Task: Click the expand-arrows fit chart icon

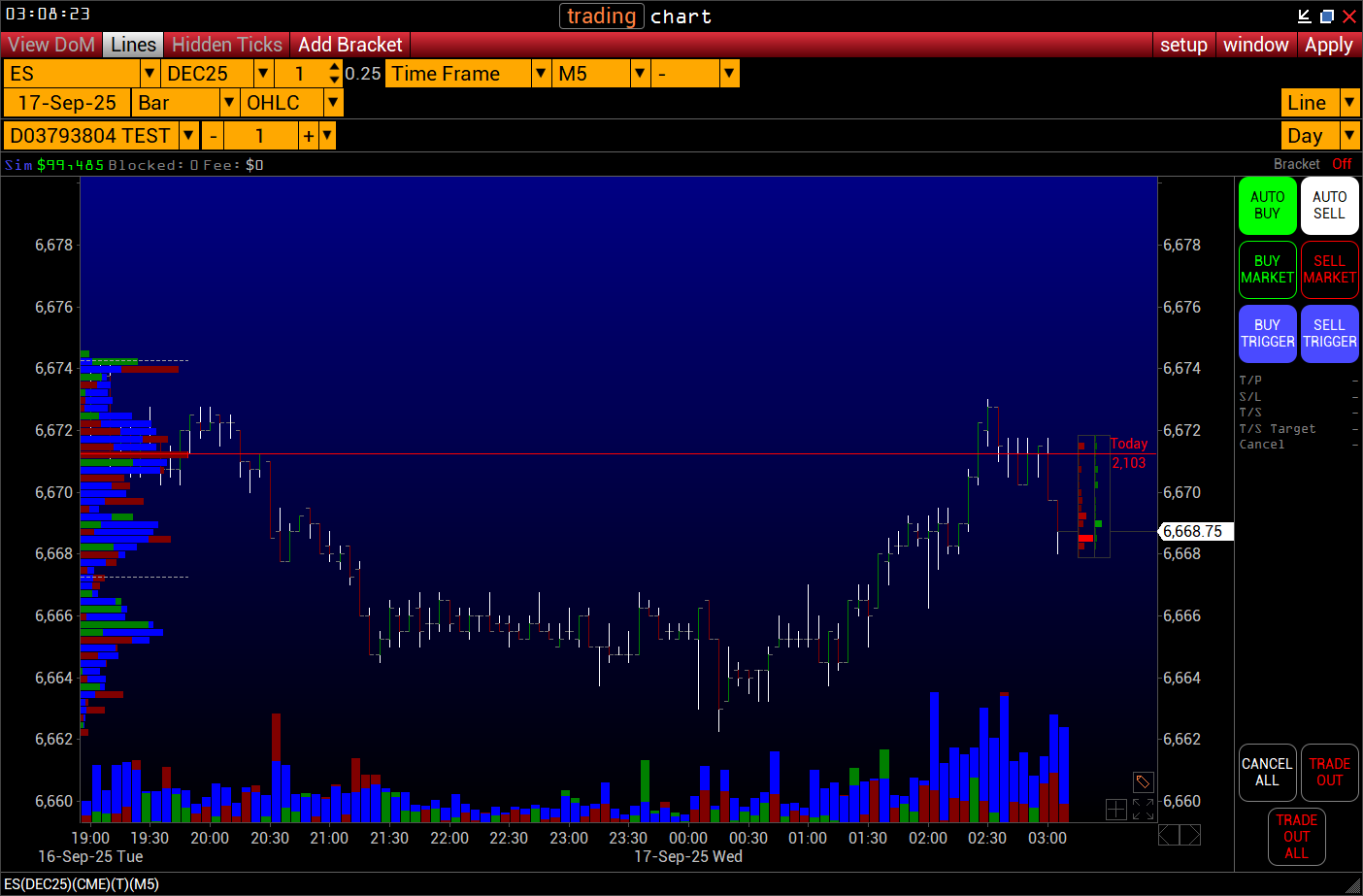Action: pyautogui.click(x=1143, y=809)
